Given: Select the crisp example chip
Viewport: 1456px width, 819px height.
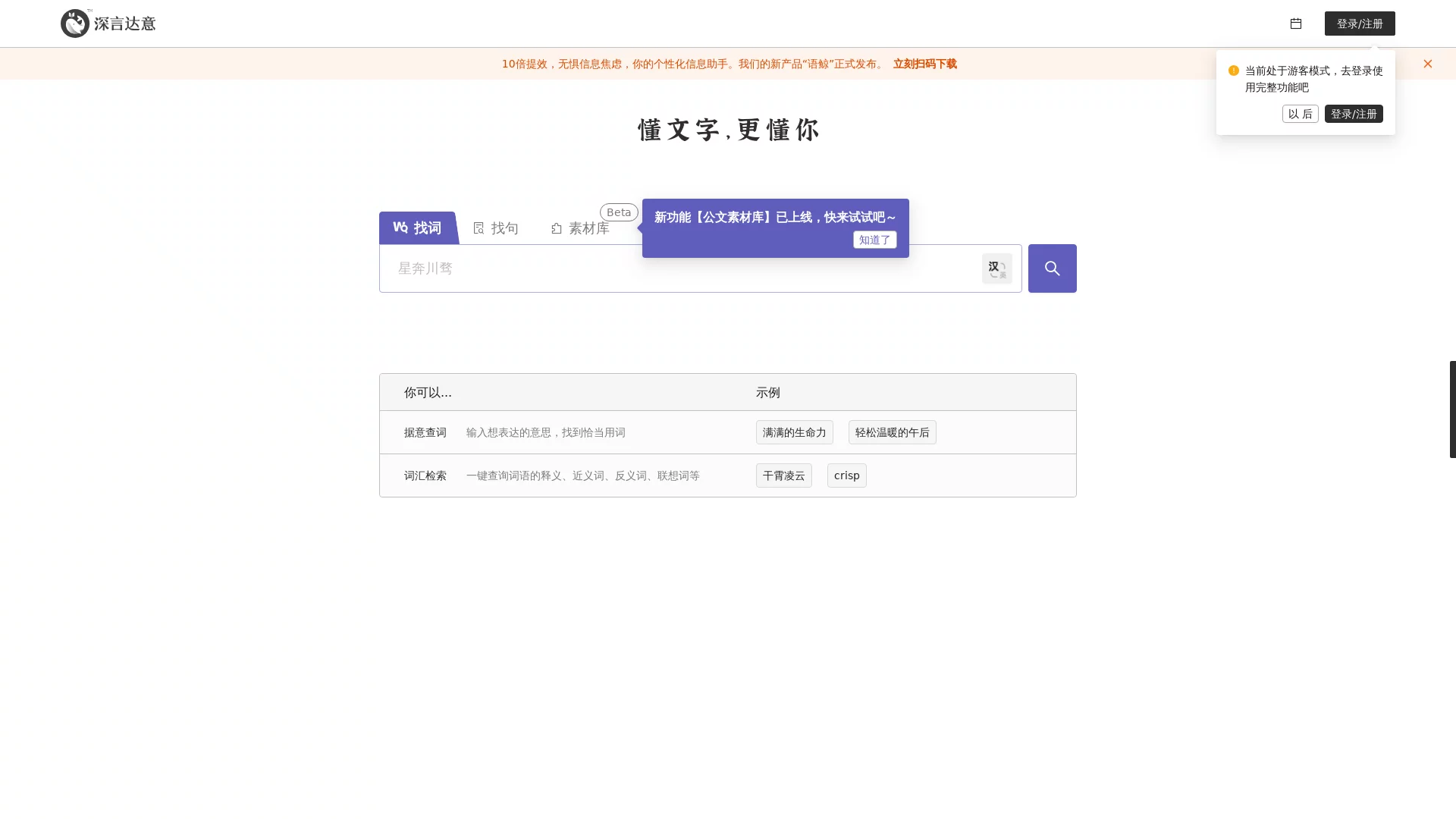Looking at the screenshot, I should [x=846, y=475].
